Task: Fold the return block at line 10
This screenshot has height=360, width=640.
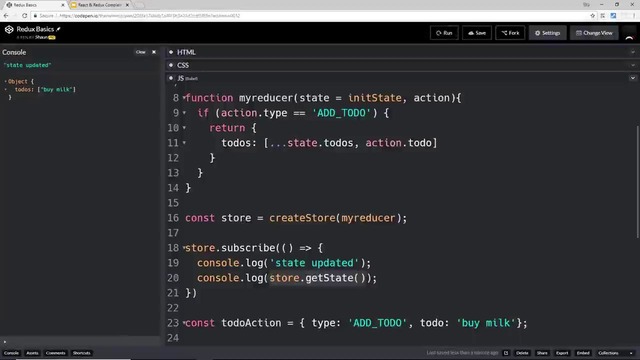Action: [184, 128]
